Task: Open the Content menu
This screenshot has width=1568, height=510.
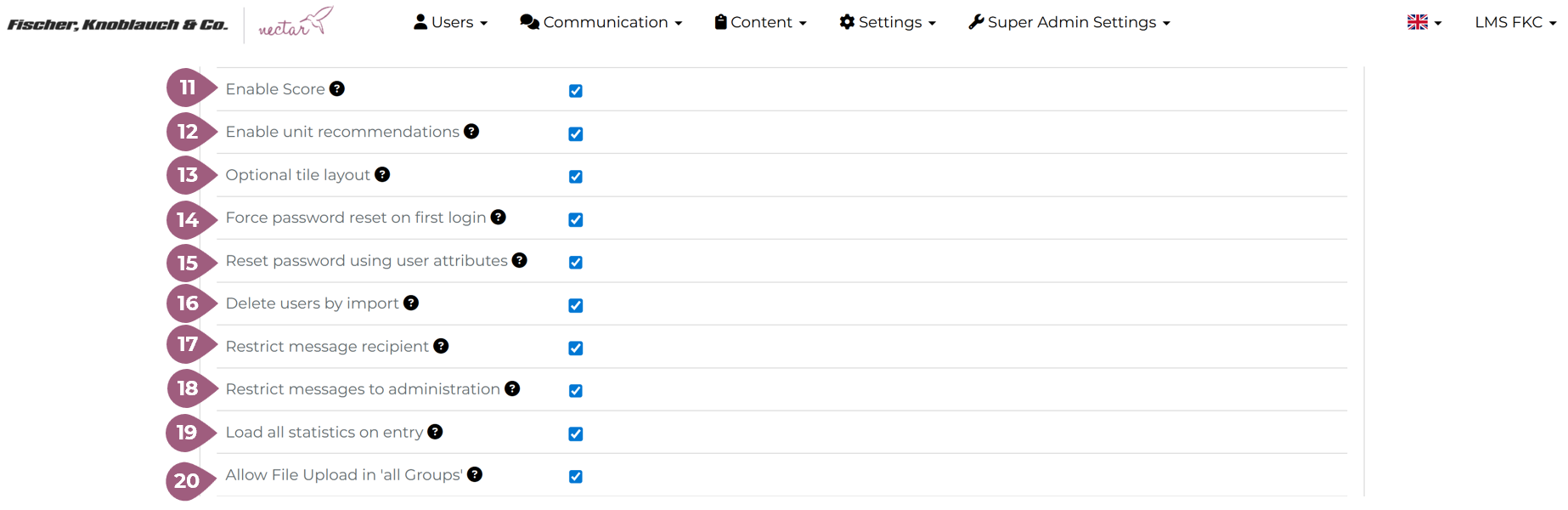Action: [760, 23]
